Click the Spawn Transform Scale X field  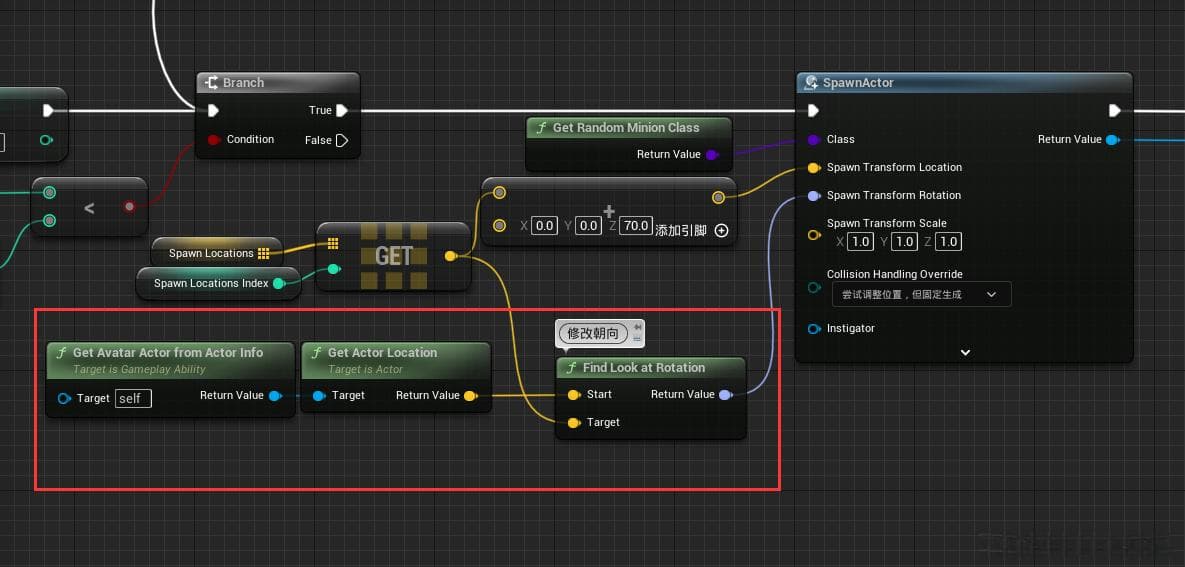[x=860, y=242]
